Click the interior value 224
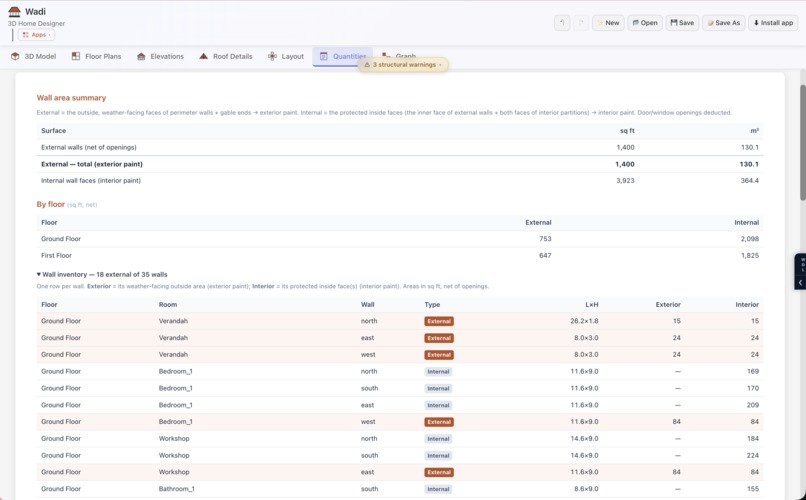The image size is (806, 500). (753, 455)
